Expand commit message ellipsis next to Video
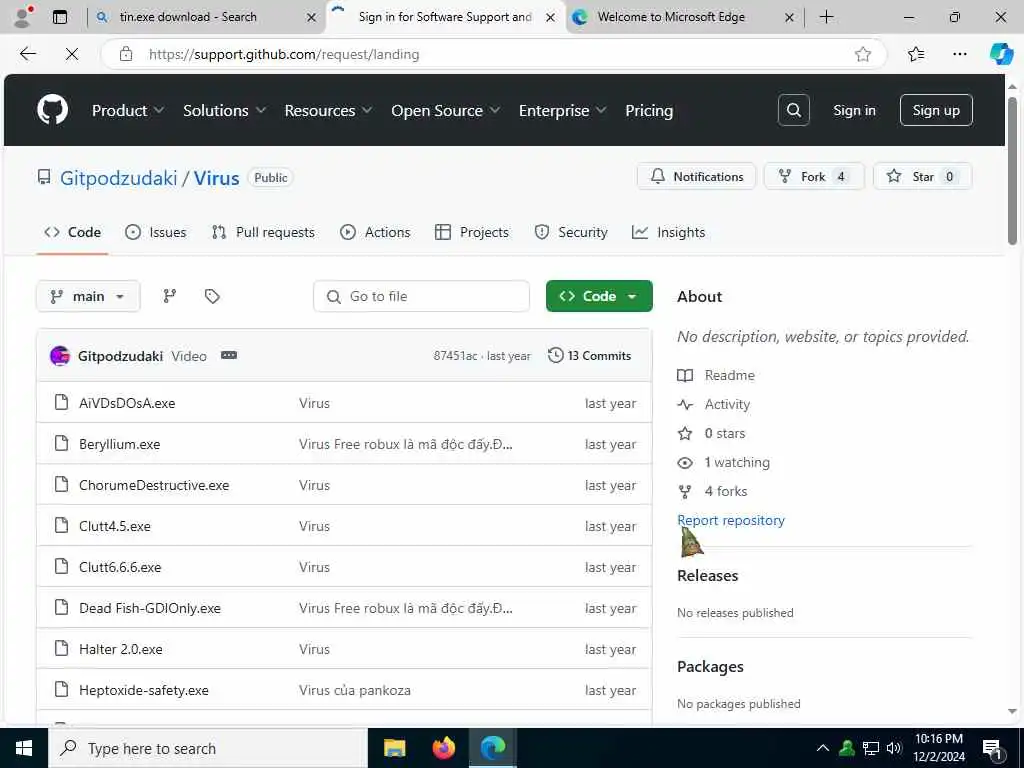Screen dimensions: 1024x768 [229, 355]
